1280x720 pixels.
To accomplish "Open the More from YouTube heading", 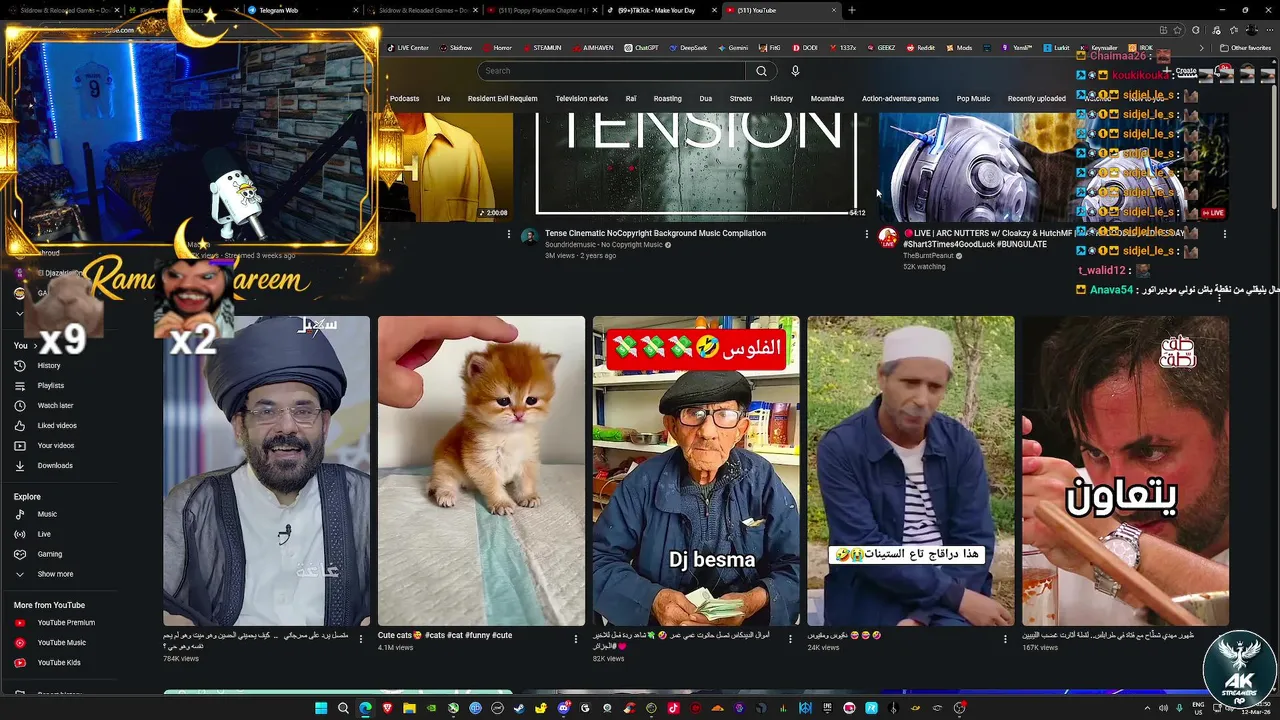I will coord(49,605).
